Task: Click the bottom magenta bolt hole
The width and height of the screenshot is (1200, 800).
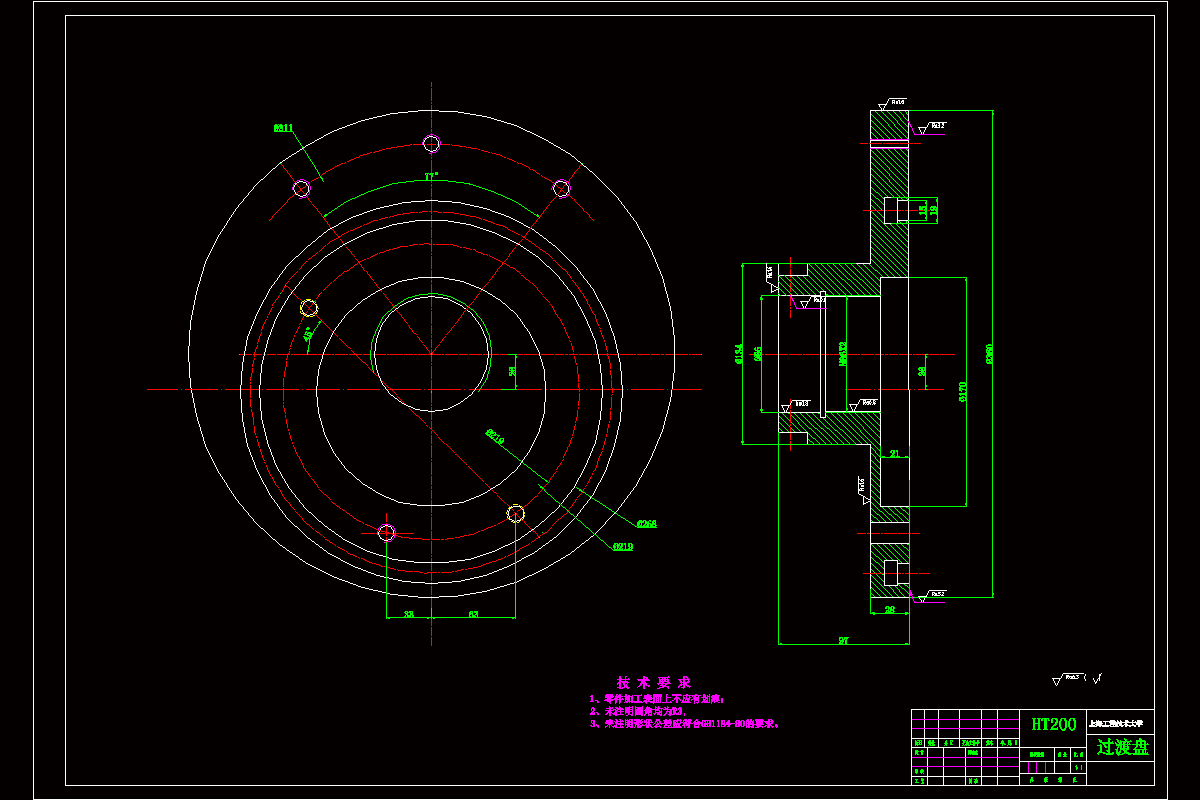Action: (x=387, y=531)
